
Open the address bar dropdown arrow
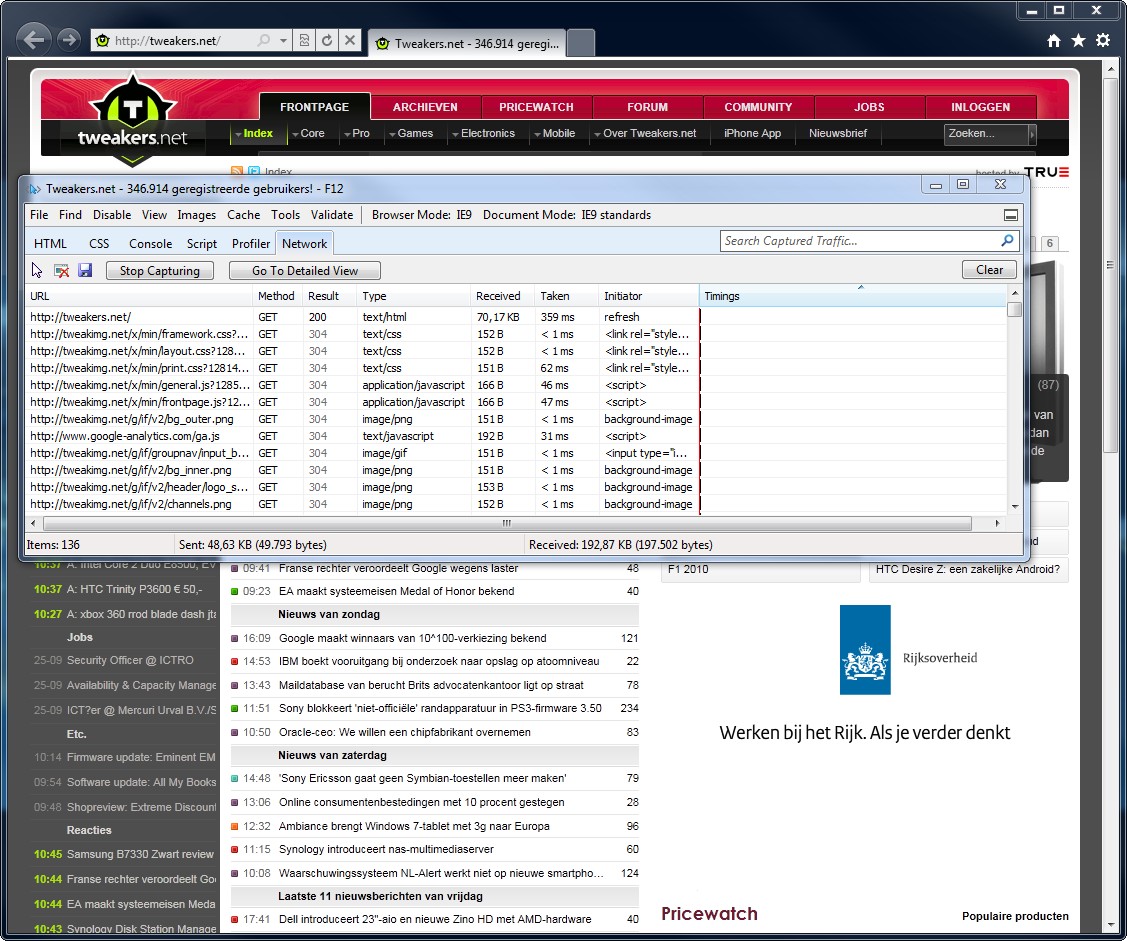(x=283, y=40)
